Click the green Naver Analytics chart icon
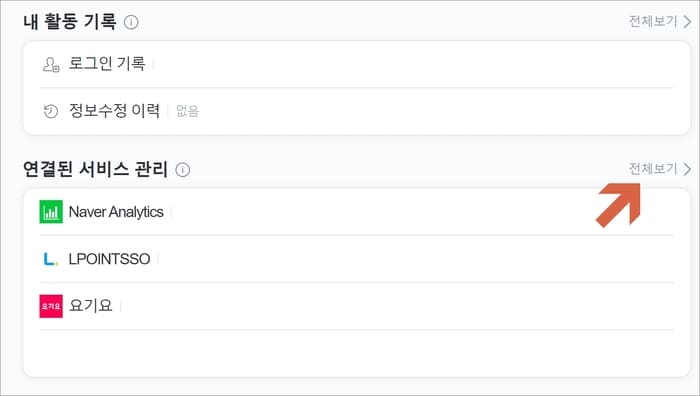 (51, 212)
